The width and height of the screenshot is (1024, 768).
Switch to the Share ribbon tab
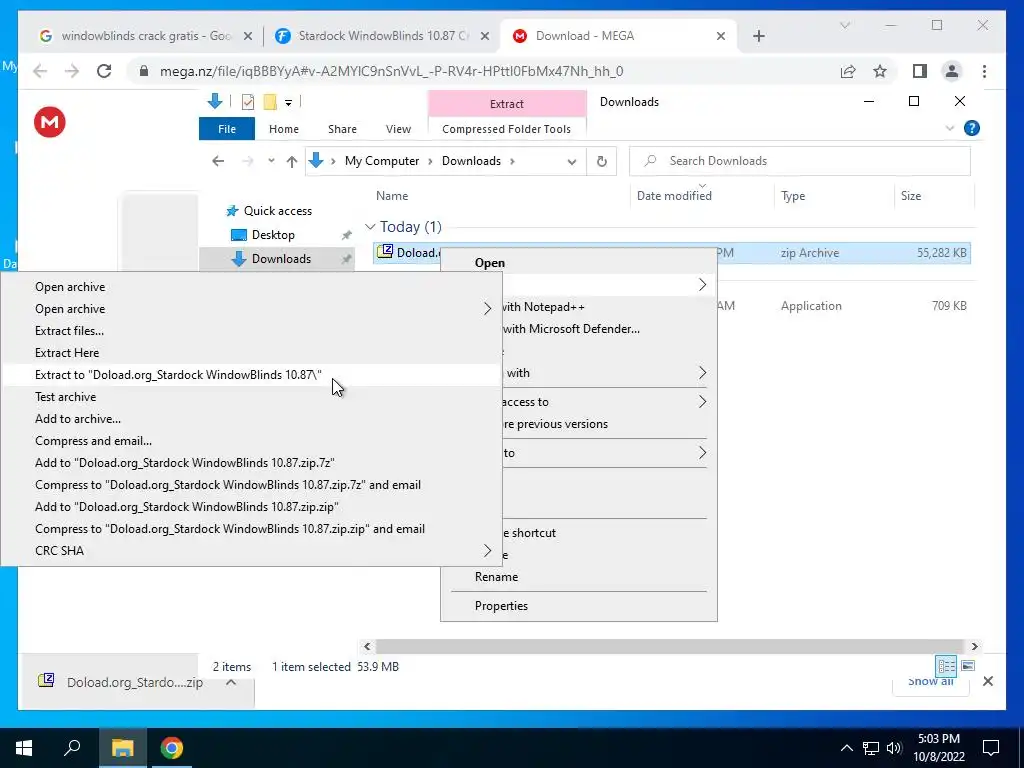click(x=342, y=129)
